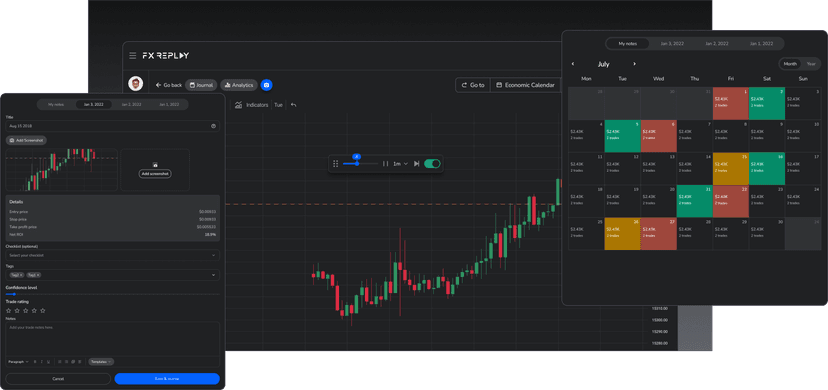828x390 pixels.
Task: Switch calendar to Month view
Action: pos(790,64)
